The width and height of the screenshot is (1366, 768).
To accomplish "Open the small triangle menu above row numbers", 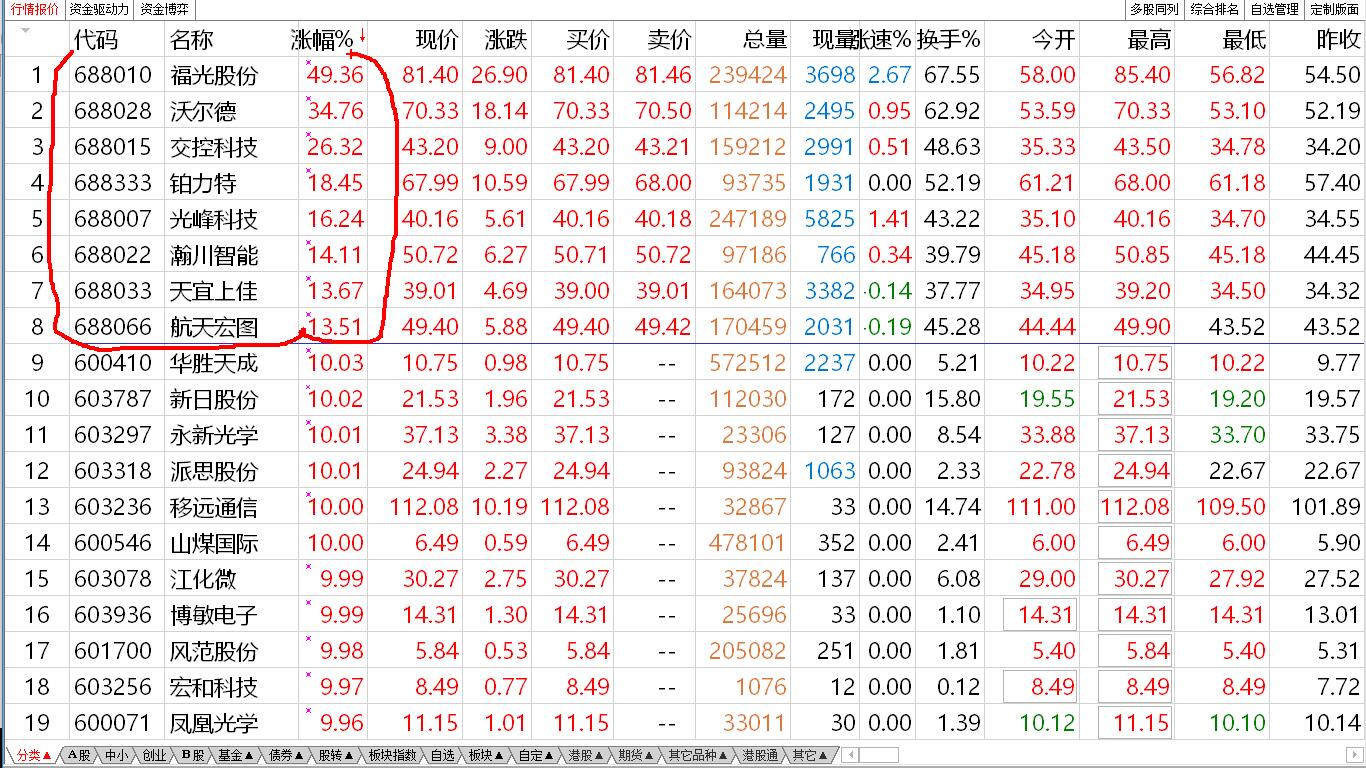I will 25,31.
